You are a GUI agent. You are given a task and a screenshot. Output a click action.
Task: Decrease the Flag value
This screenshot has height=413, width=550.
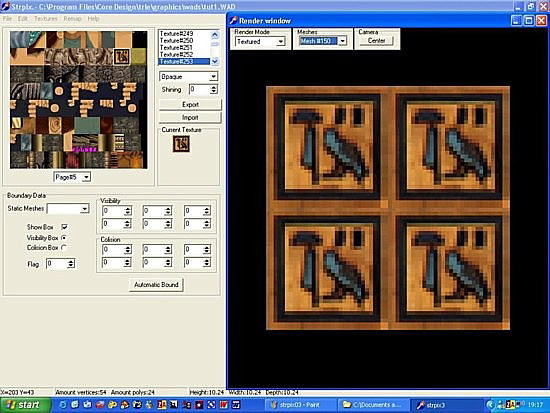tap(71, 266)
